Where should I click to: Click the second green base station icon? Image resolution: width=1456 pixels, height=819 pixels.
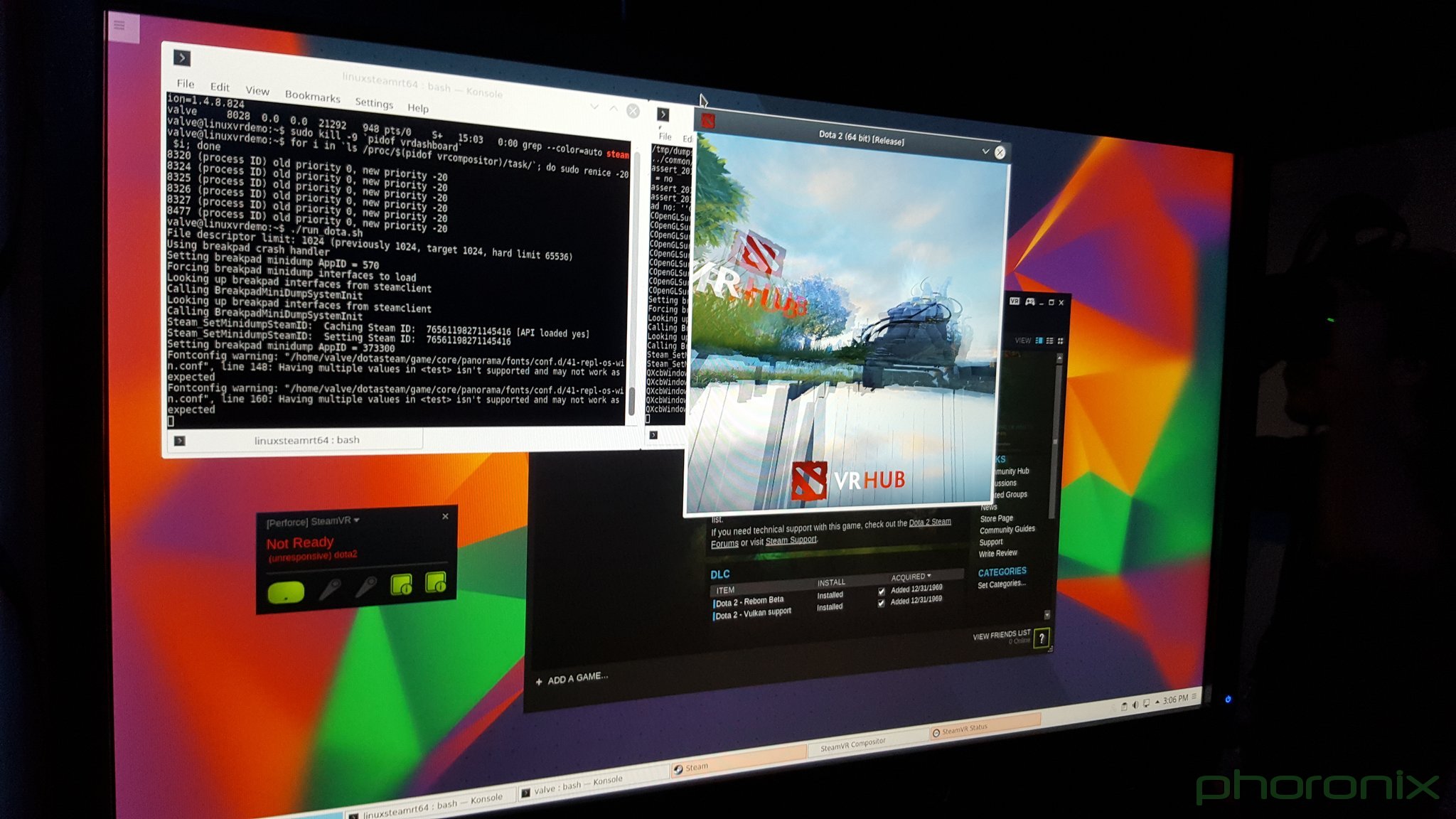(x=435, y=582)
